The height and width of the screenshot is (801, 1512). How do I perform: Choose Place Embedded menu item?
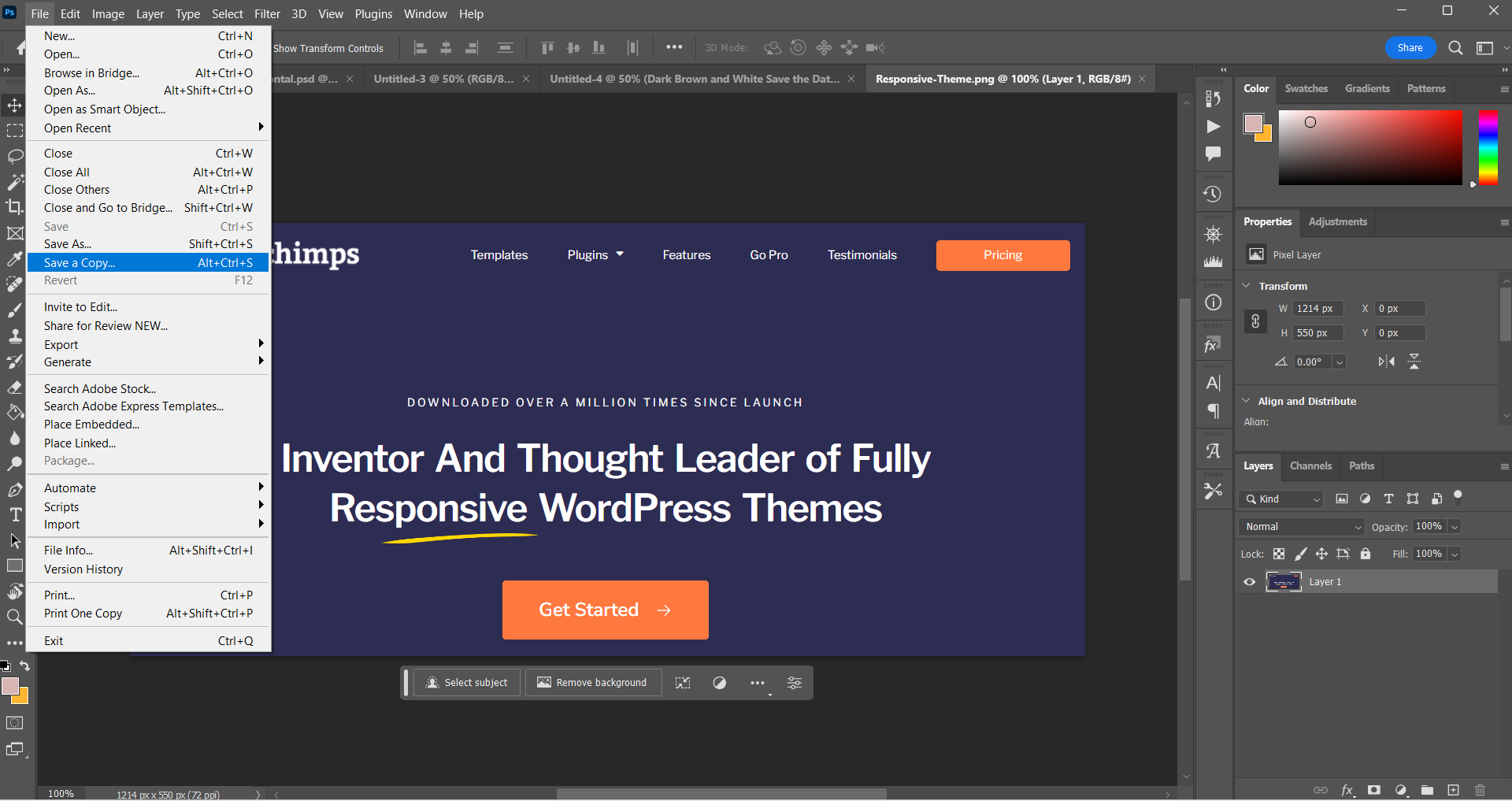pyautogui.click(x=148, y=425)
